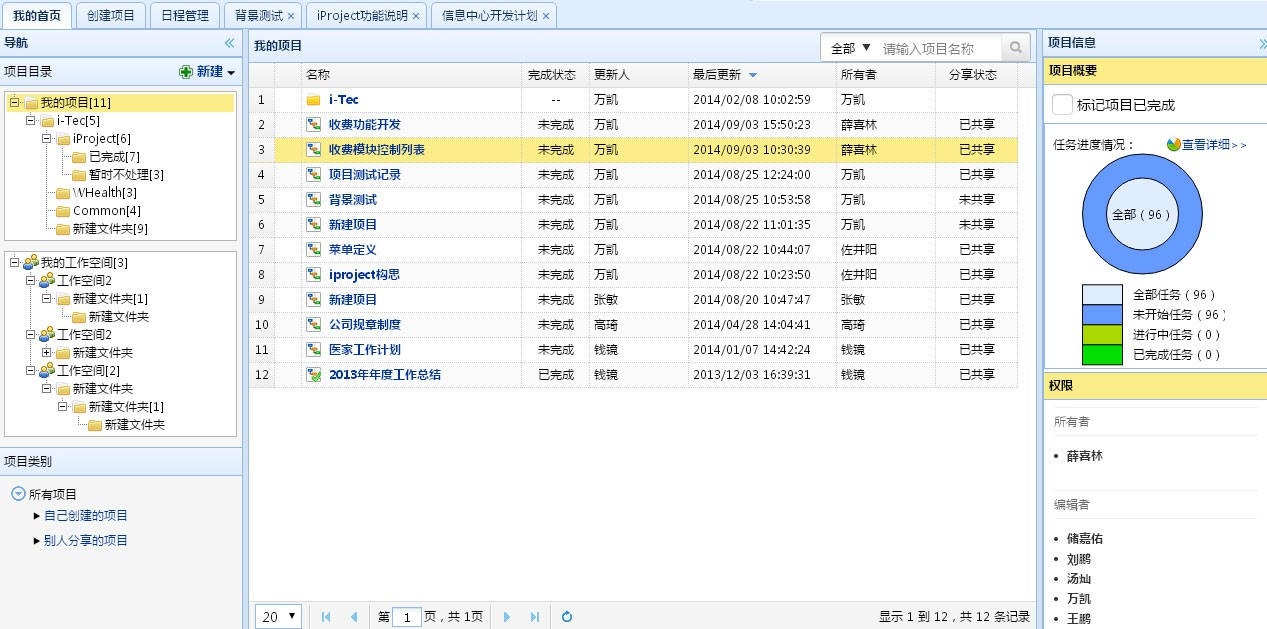
Task: Collapse the iProject[6] tree node
Action: [46, 139]
